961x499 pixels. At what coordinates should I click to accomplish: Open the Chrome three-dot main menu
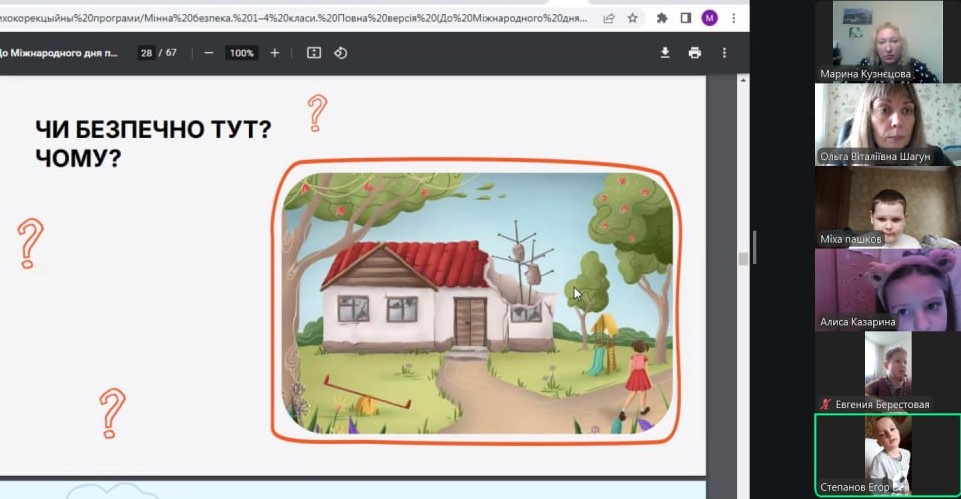tap(733, 18)
